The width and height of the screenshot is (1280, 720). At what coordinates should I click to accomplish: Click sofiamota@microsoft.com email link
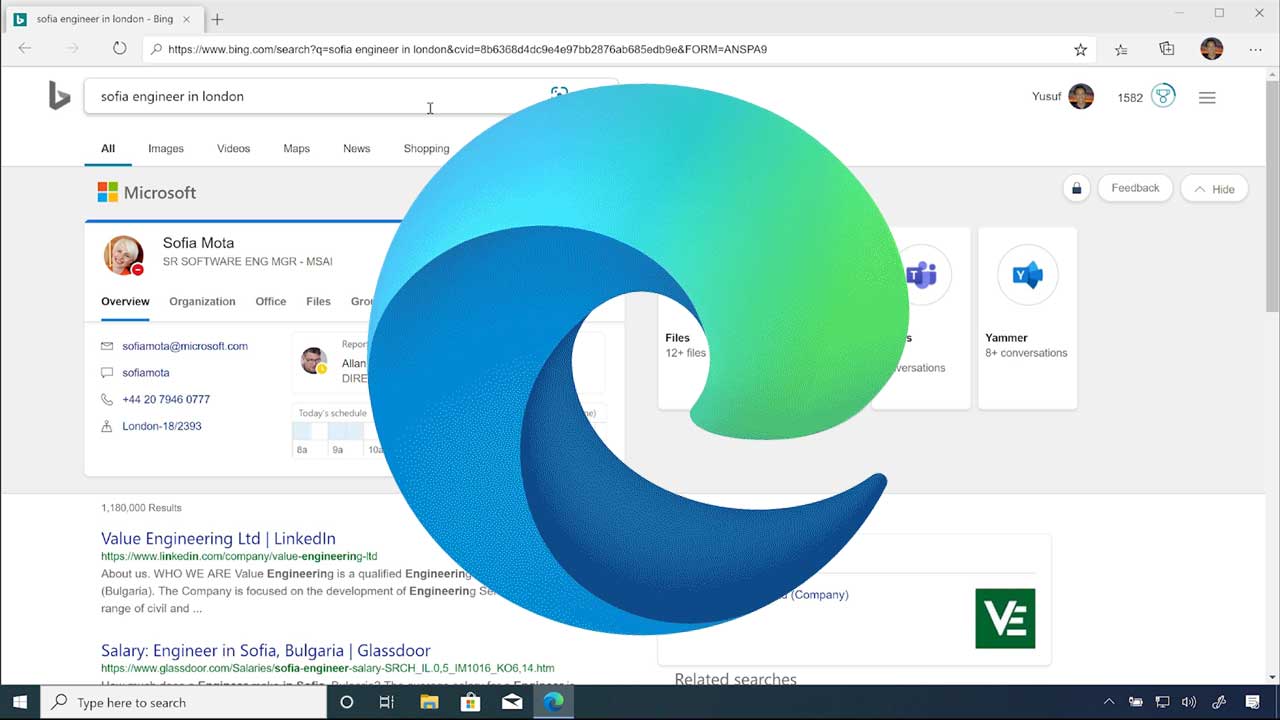click(185, 346)
